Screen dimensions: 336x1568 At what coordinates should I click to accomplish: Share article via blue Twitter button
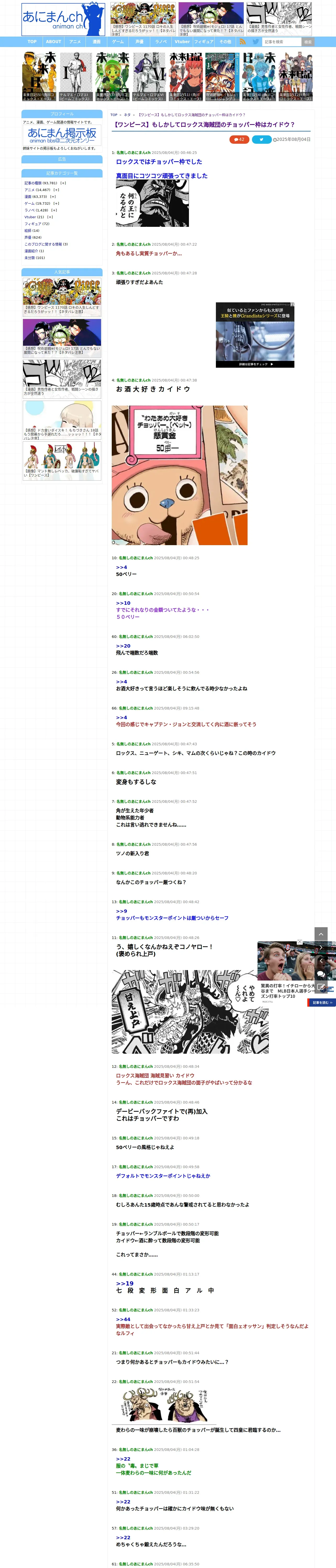pyautogui.click(x=262, y=139)
